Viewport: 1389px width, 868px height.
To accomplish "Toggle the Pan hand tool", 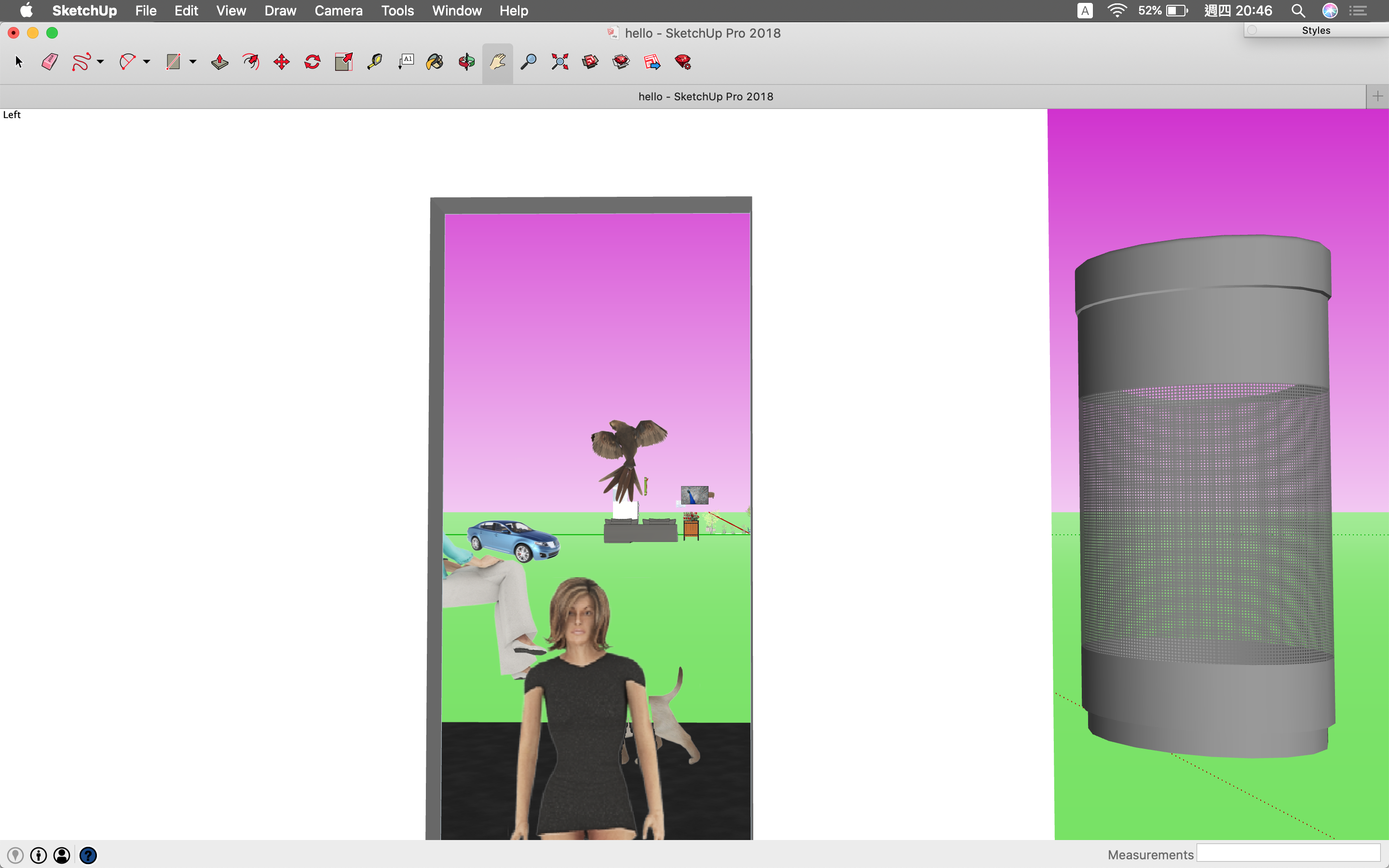I will coord(497,62).
